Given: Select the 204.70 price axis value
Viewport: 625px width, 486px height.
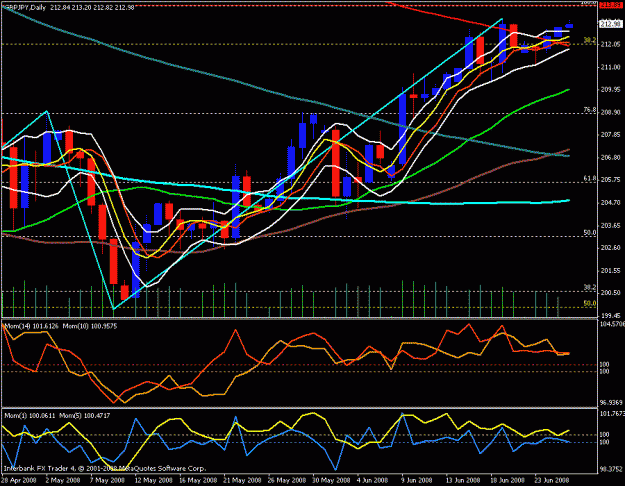Looking at the screenshot, I should [x=610, y=203].
